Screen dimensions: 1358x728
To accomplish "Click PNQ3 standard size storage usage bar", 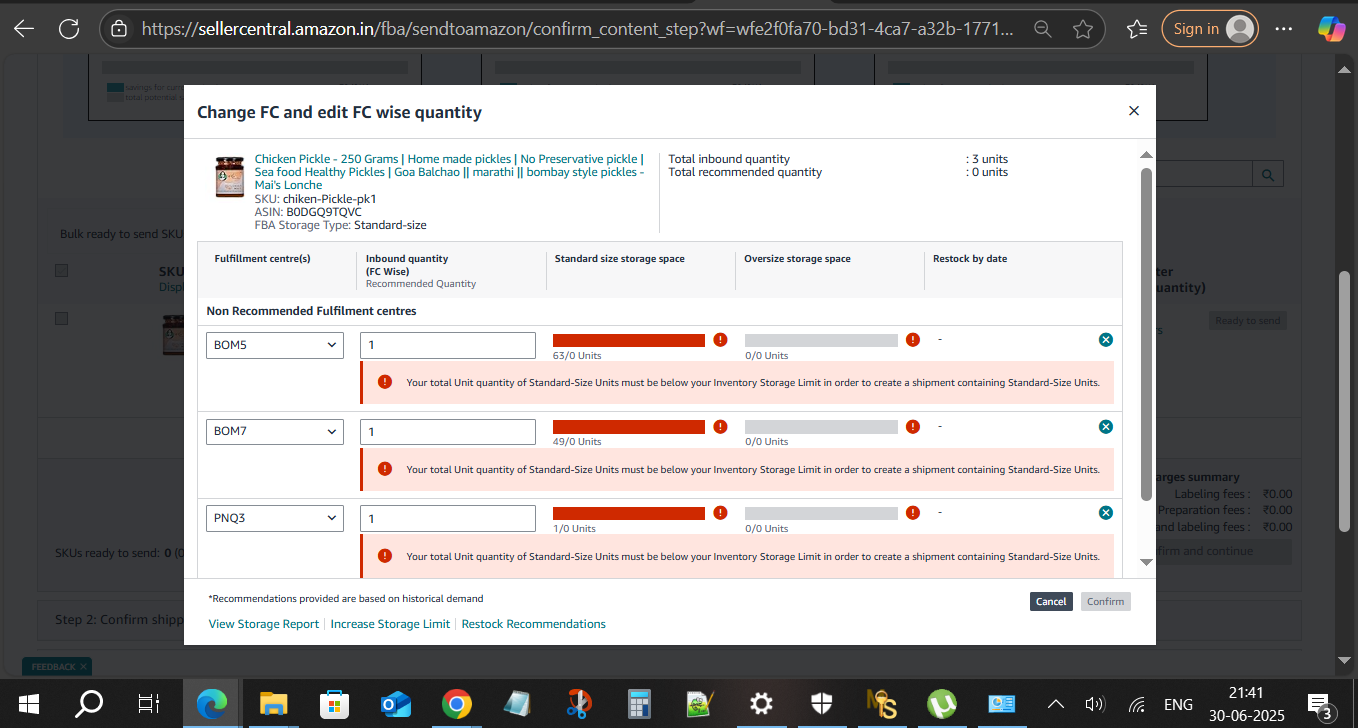I will 629,513.
